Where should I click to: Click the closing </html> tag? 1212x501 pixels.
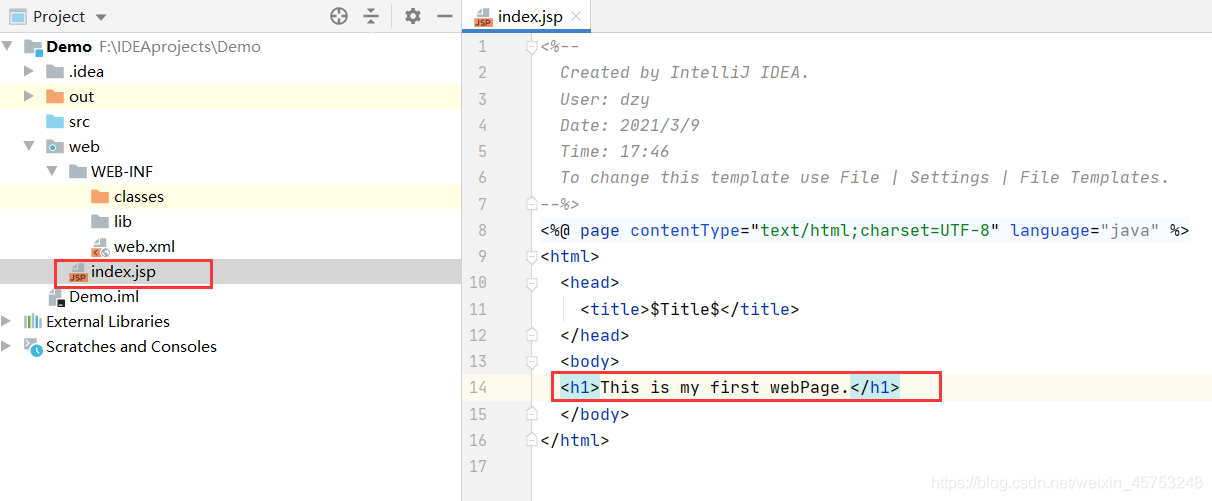pyautogui.click(x=575, y=440)
